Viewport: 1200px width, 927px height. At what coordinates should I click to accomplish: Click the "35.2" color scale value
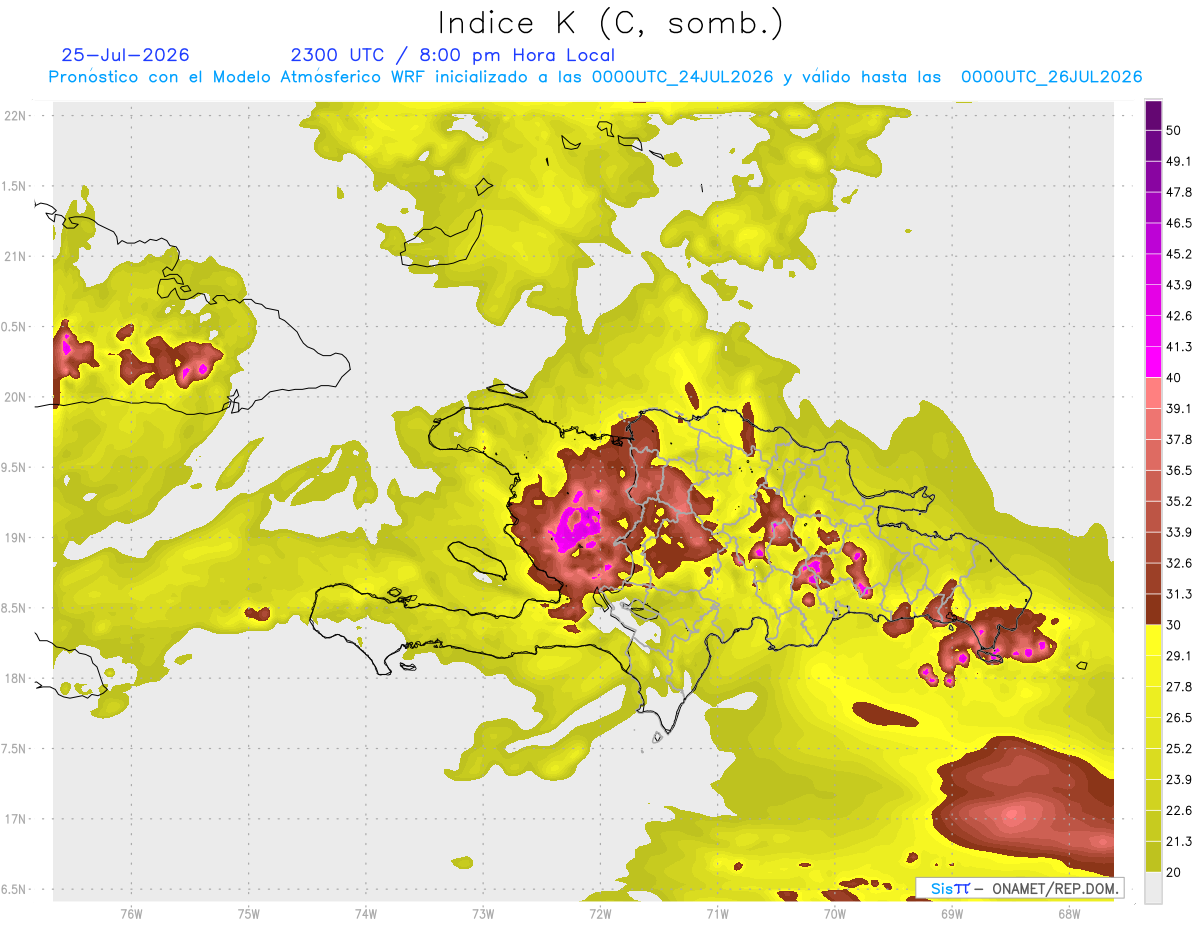coord(1179,501)
